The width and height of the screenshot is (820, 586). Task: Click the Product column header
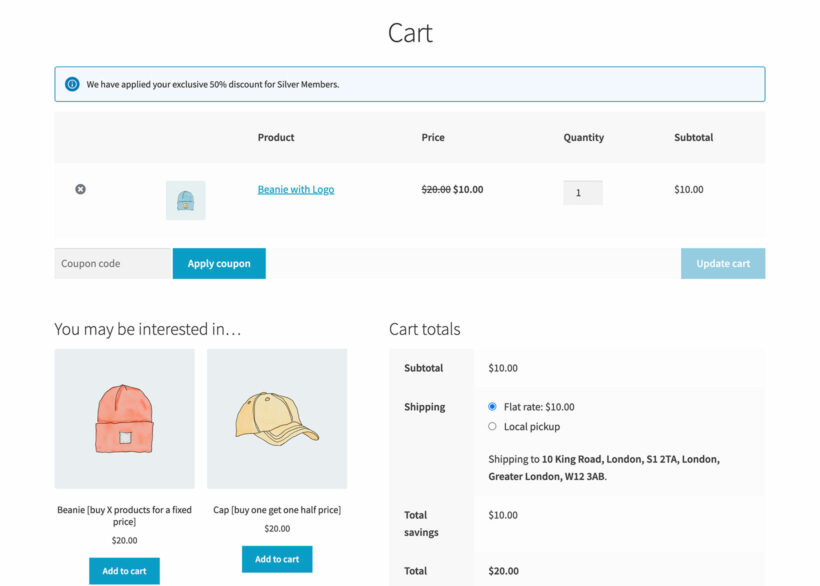pyautogui.click(x=275, y=137)
